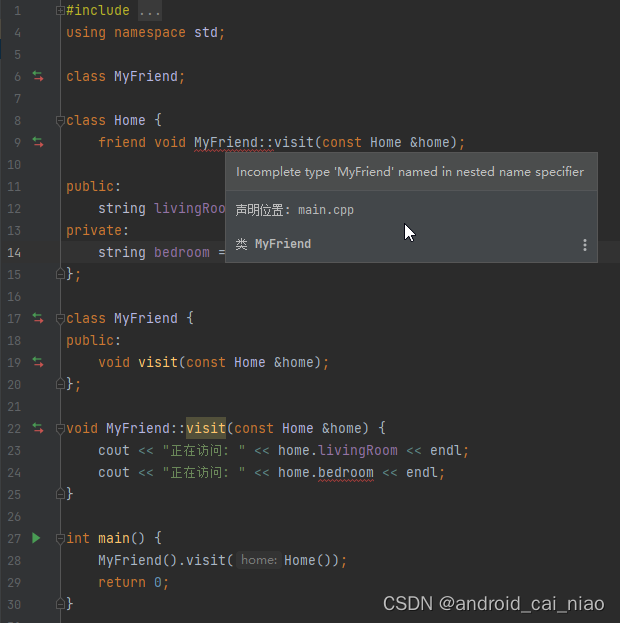Viewport: 620px width, 623px height.
Task: Click 'public:' on line 18
Action: [x=93, y=341]
